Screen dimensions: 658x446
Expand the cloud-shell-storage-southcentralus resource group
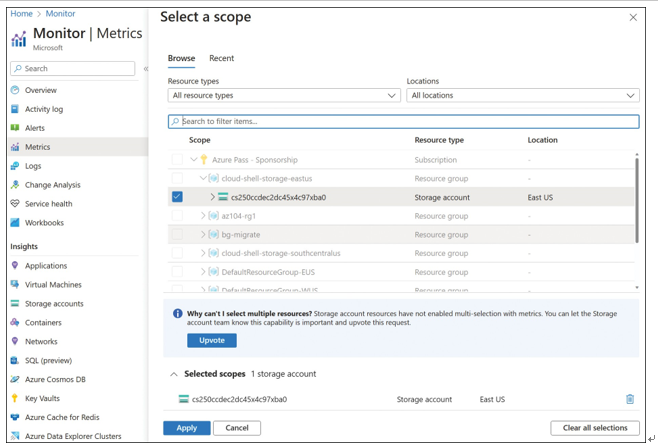tap(203, 253)
